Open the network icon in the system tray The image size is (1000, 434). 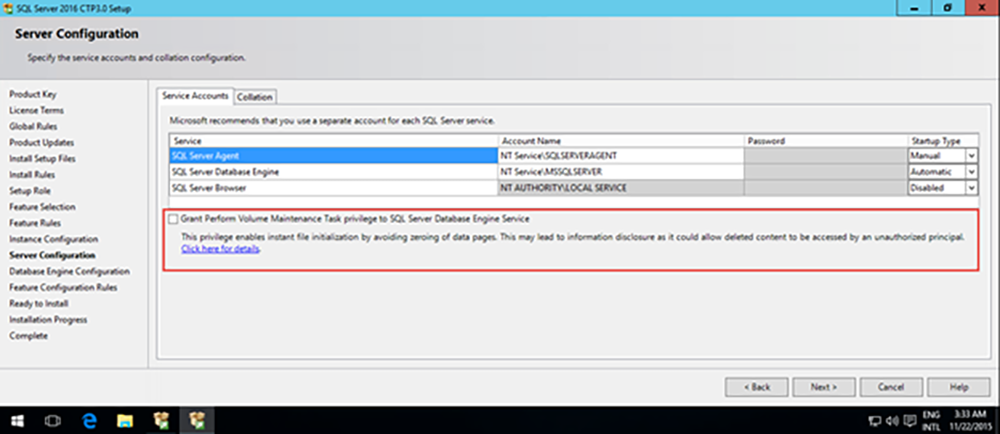point(876,421)
